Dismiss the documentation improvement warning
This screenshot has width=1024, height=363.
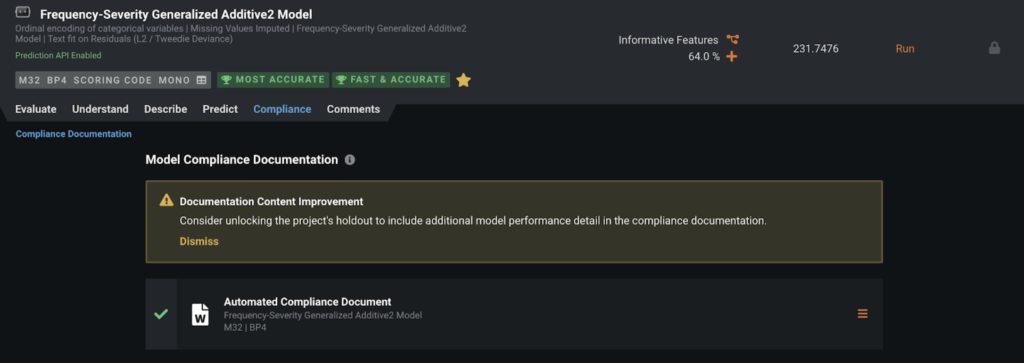click(199, 242)
